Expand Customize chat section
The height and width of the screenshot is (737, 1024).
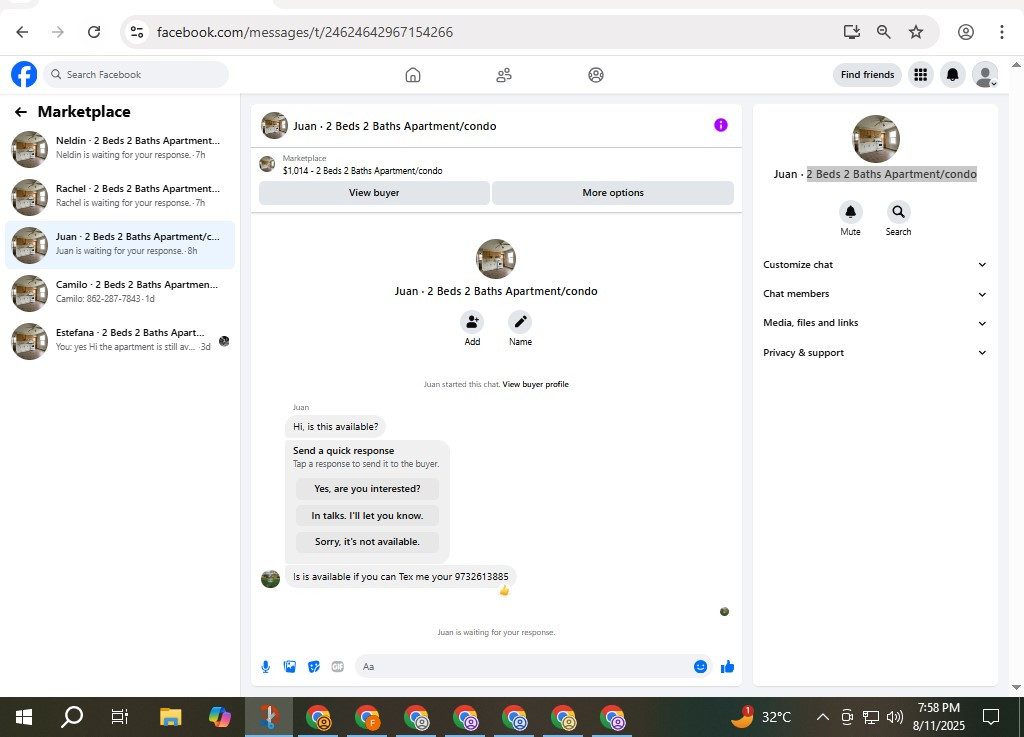click(x=874, y=264)
